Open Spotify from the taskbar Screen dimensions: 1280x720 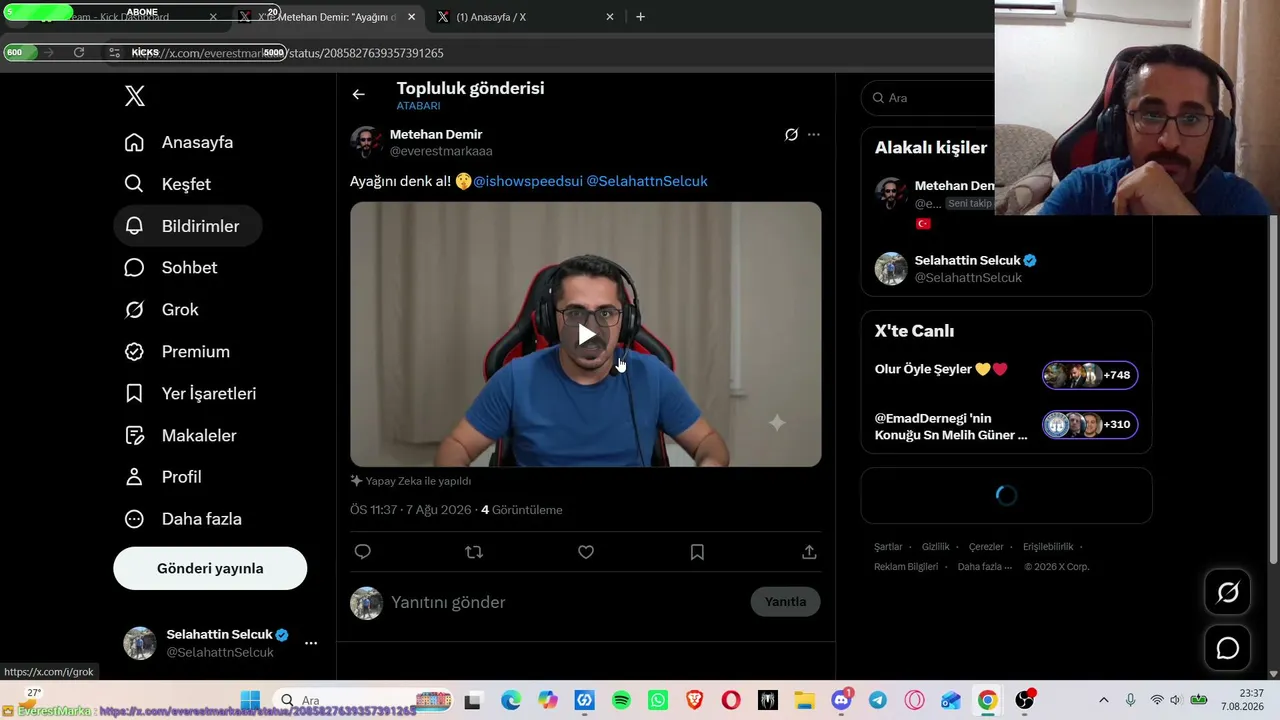point(621,701)
